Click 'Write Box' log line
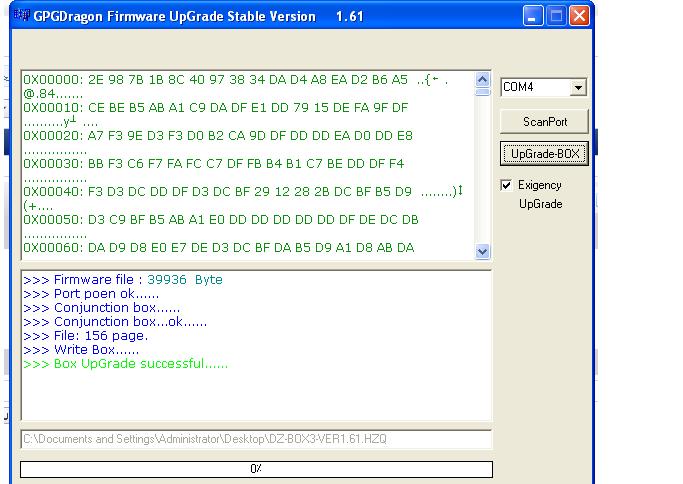The height and width of the screenshot is (484, 683). (81, 349)
